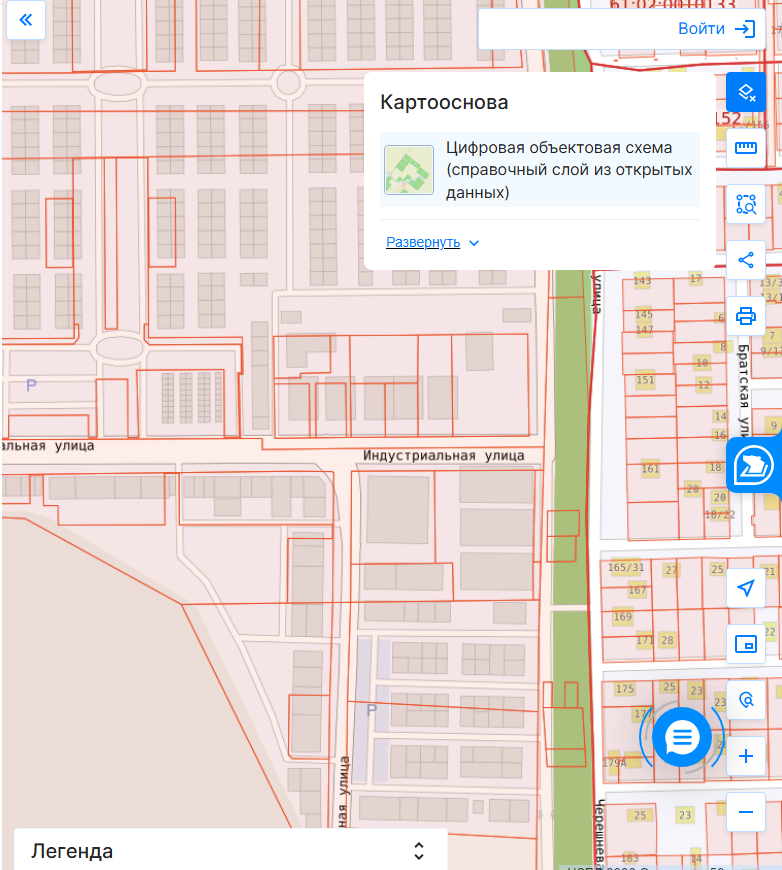Viewport: 782px width, 870px height.
Task: Toggle the base map layers button
Action: point(746,92)
